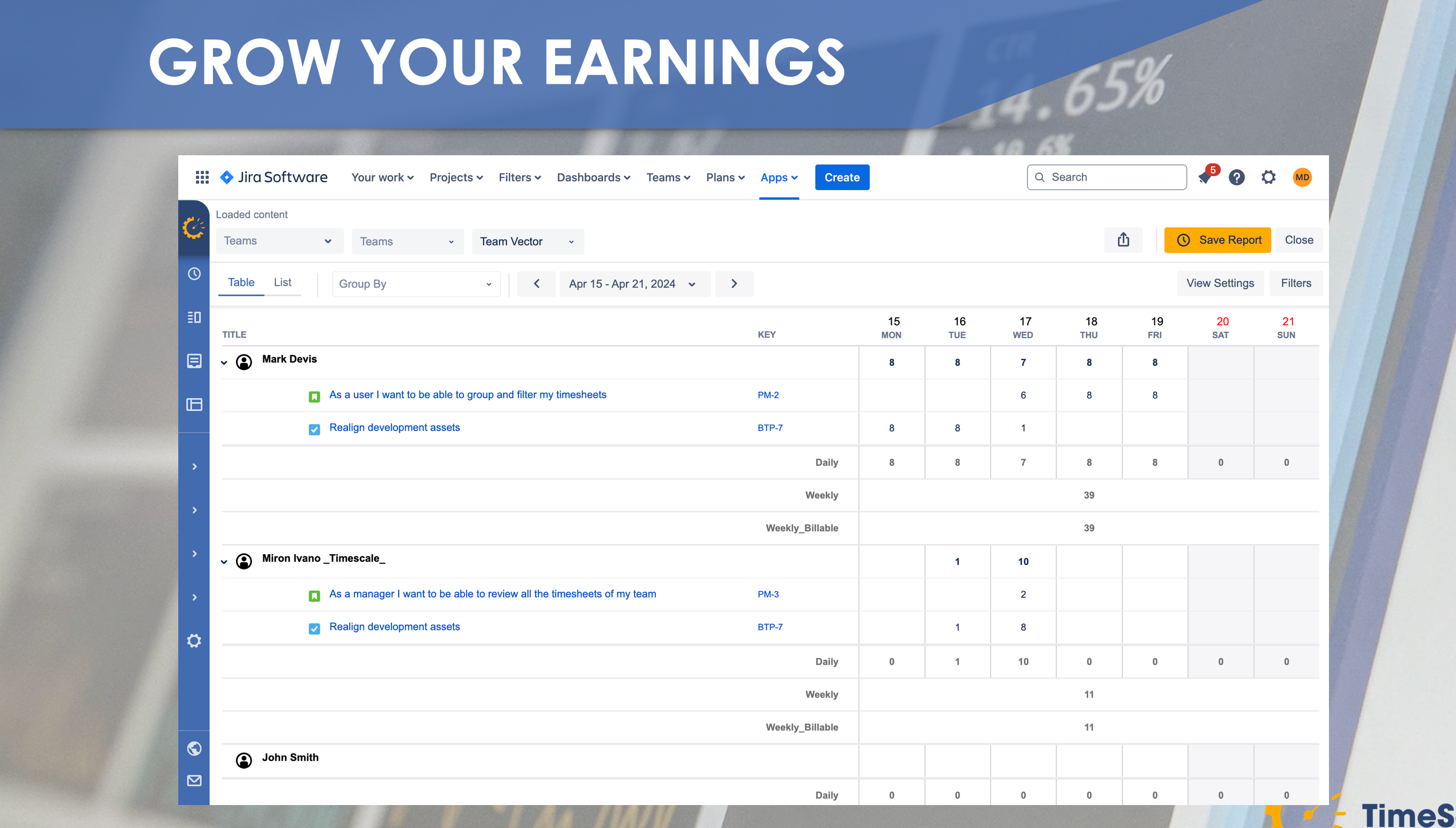Image resolution: width=1456 pixels, height=828 pixels.
Task: Click the envelope mail icon in sidebar
Action: pyautogui.click(x=194, y=780)
